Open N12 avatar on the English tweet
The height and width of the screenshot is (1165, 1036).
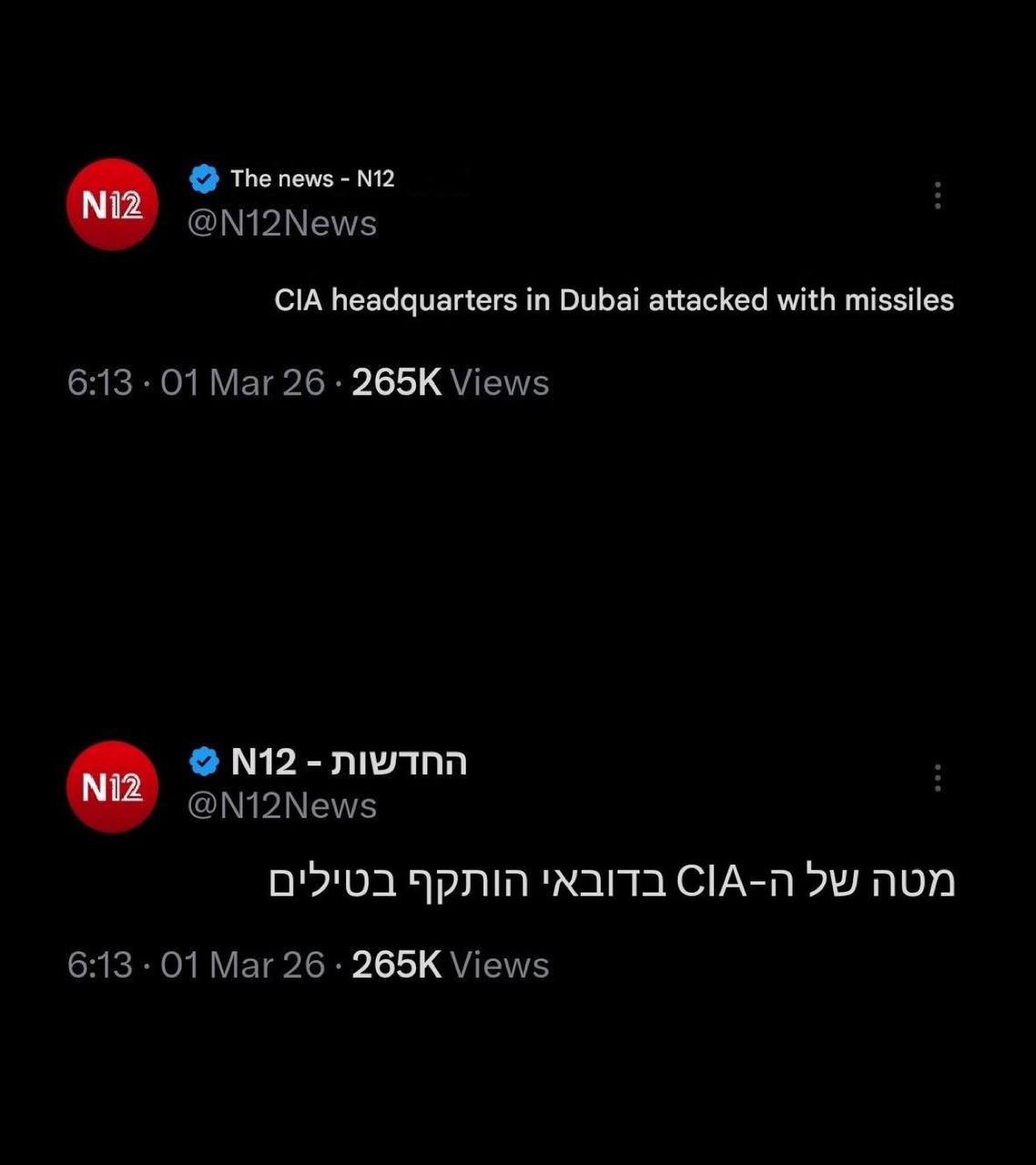[113, 204]
